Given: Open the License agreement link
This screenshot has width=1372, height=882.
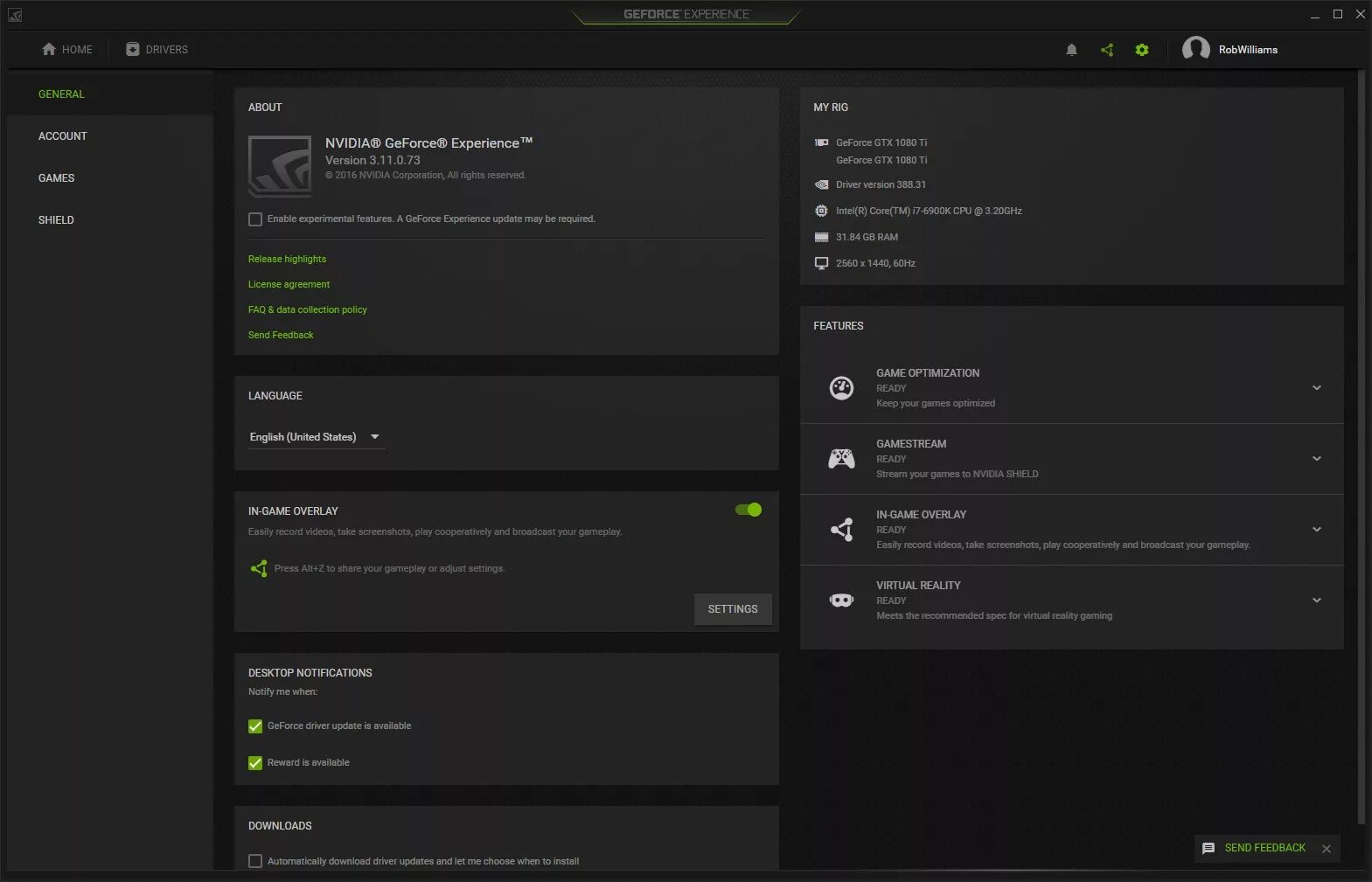Looking at the screenshot, I should [289, 284].
